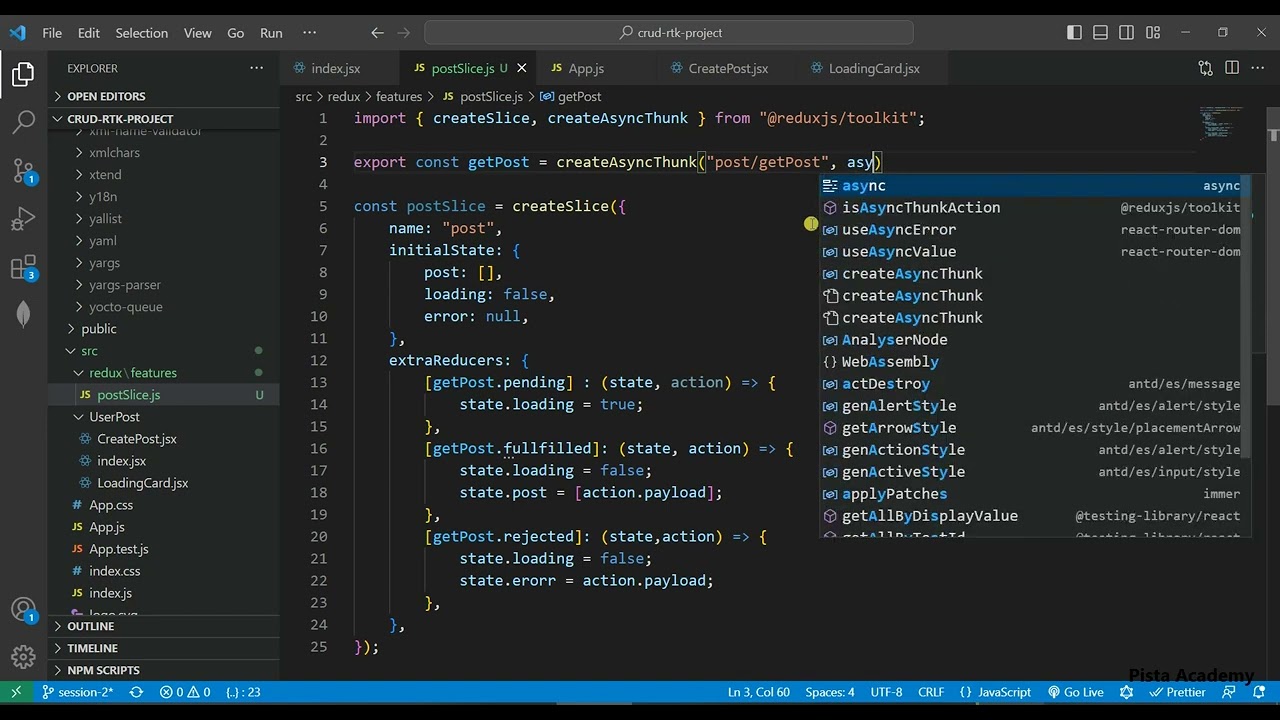Synchronize changes icon in status bar

137,692
